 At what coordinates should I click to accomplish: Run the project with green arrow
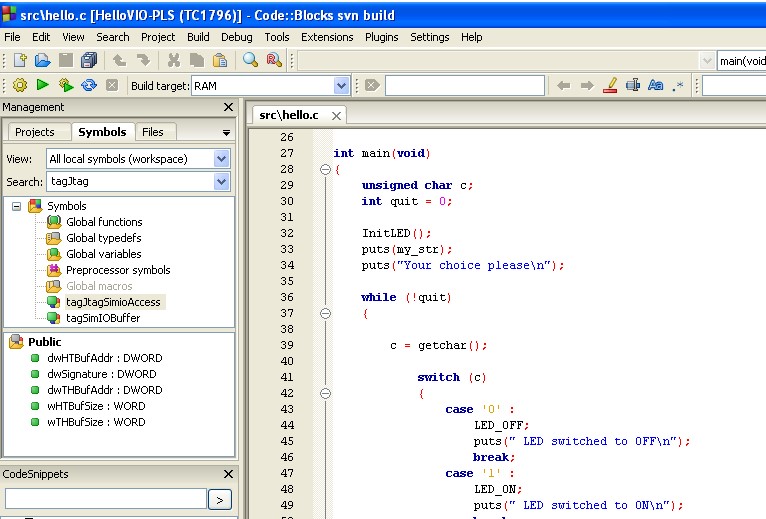click(43, 86)
